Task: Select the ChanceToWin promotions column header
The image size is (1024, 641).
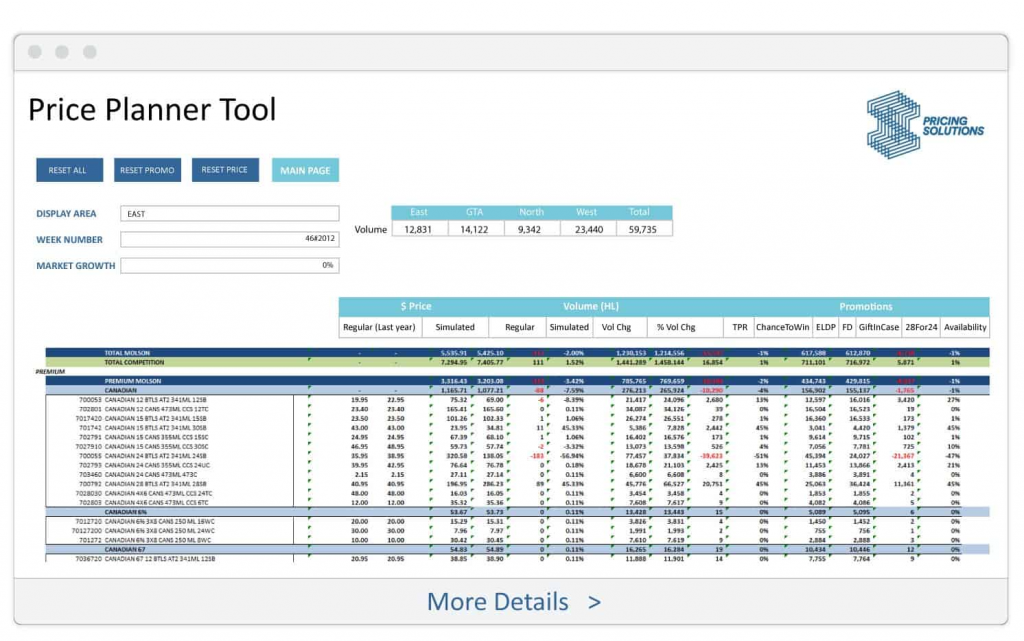Action: click(x=783, y=327)
